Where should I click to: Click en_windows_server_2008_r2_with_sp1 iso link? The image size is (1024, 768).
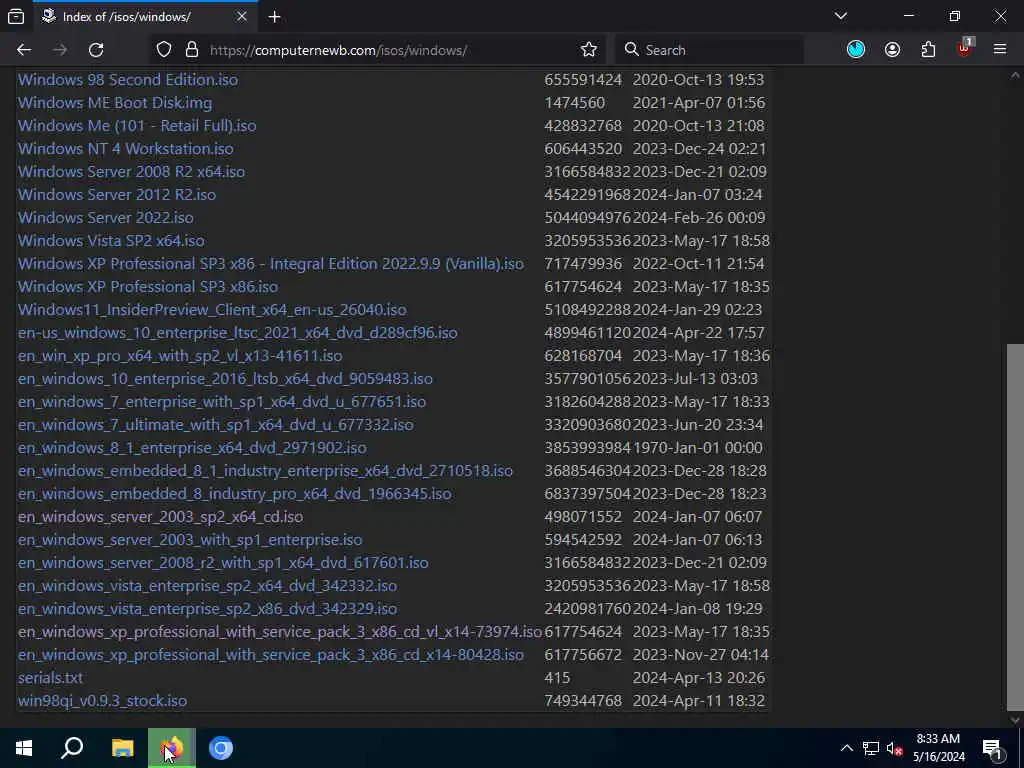tap(223, 562)
